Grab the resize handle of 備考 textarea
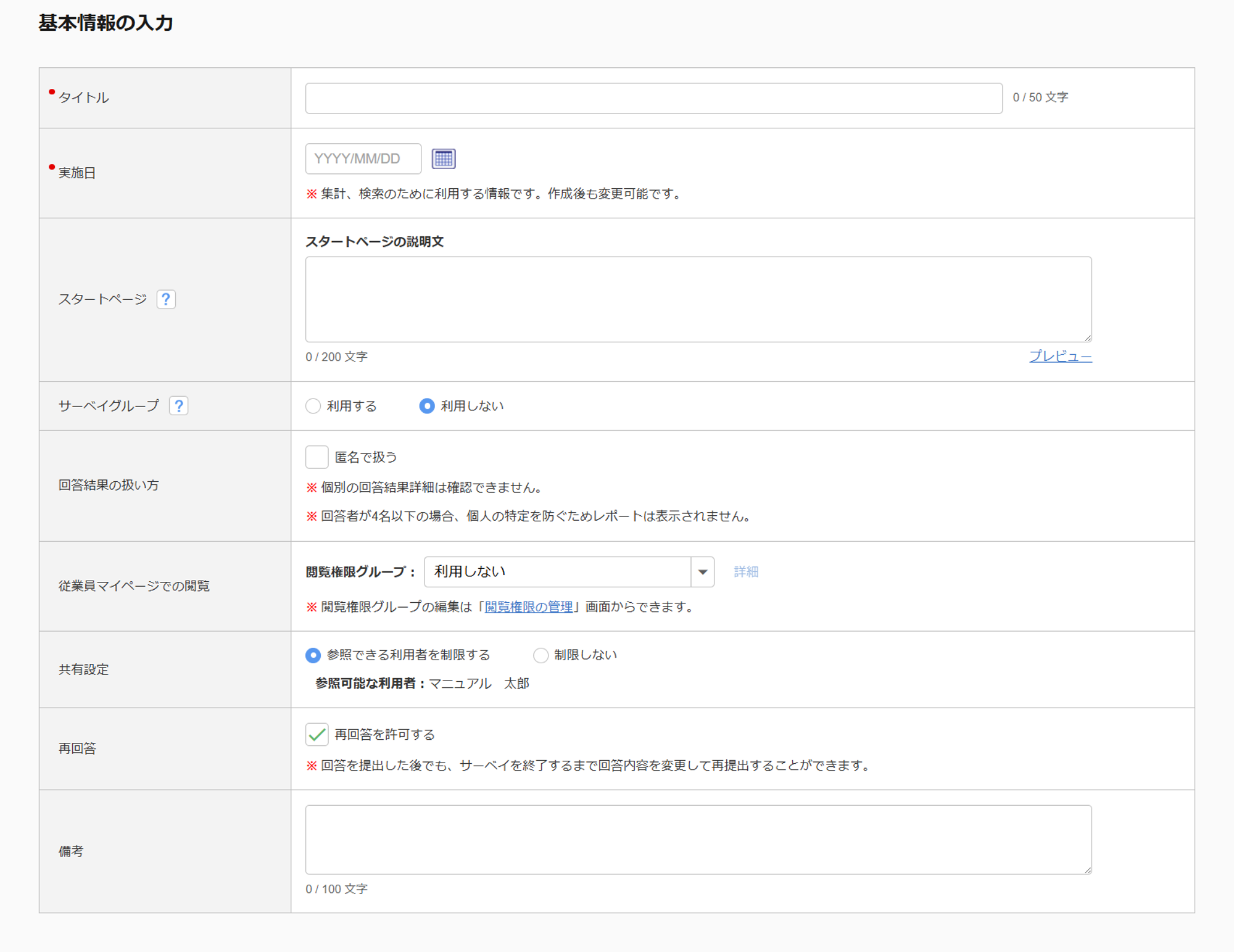 pyautogui.click(x=1087, y=869)
